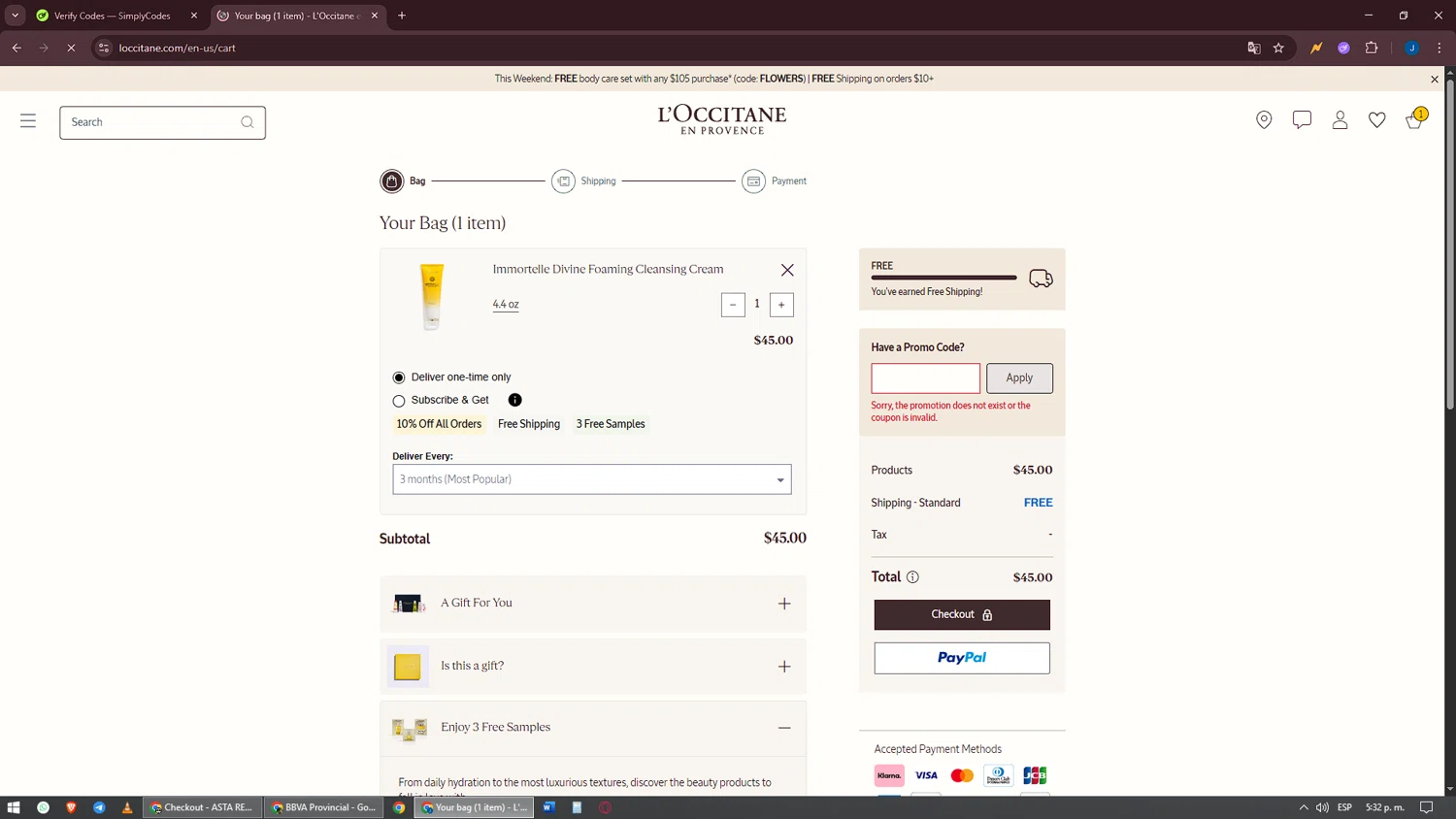Screen dimensions: 1456x819
Task: Bookmark this page with the star
Action: pos(1278,48)
